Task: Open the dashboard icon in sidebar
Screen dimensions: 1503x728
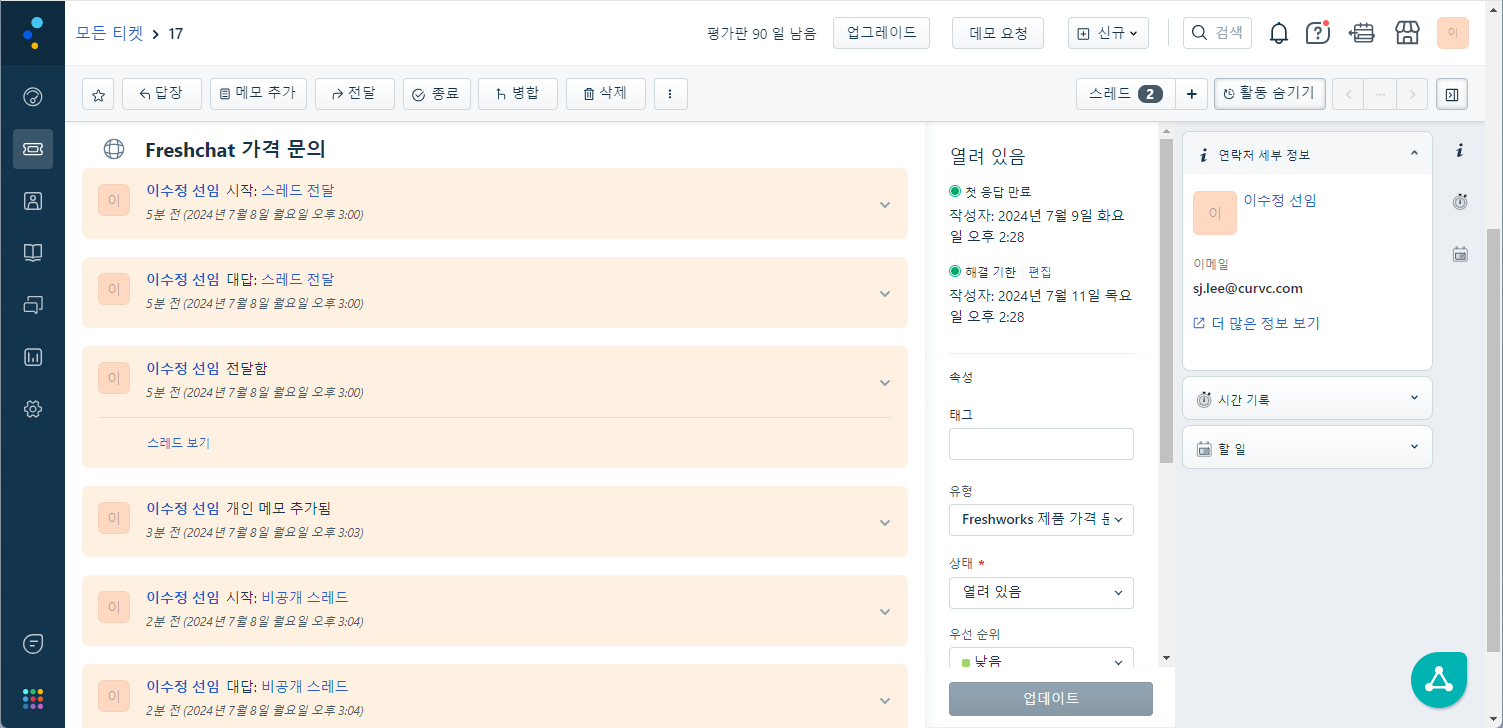Action: [x=33, y=97]
